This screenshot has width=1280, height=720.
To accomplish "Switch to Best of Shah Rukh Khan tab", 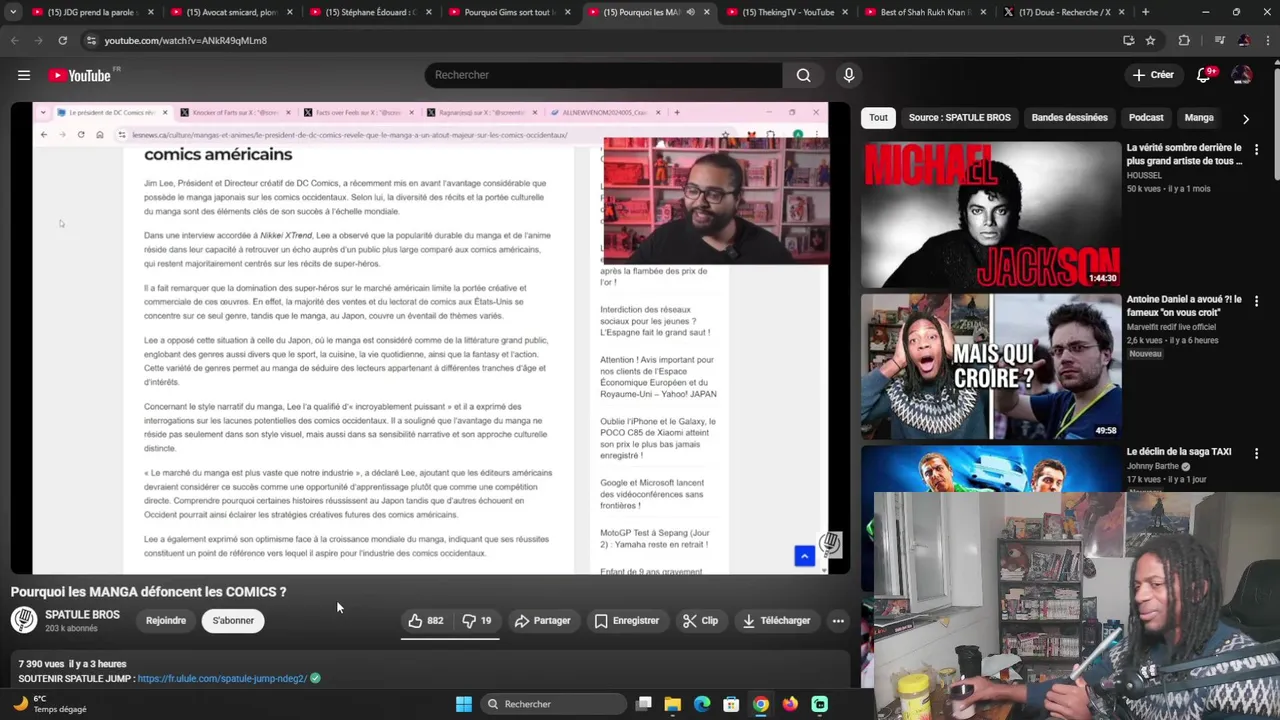I will 925,12.
